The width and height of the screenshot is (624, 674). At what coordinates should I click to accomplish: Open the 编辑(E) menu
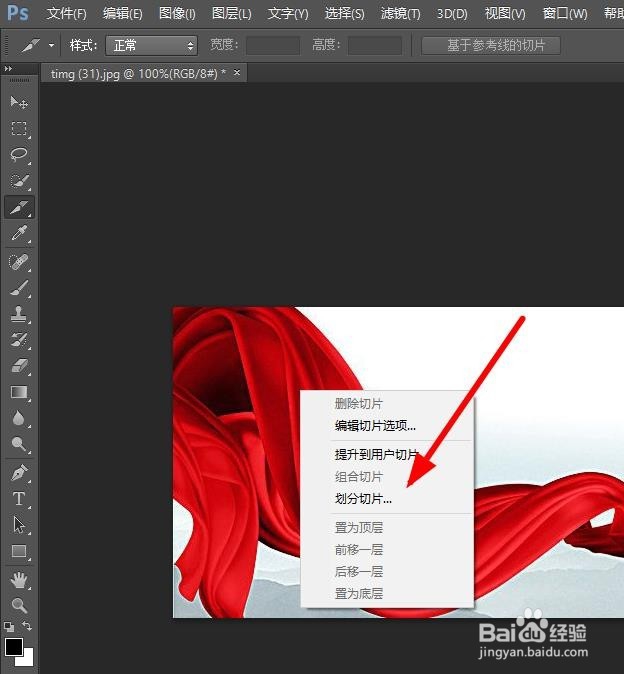click(122, 14)
